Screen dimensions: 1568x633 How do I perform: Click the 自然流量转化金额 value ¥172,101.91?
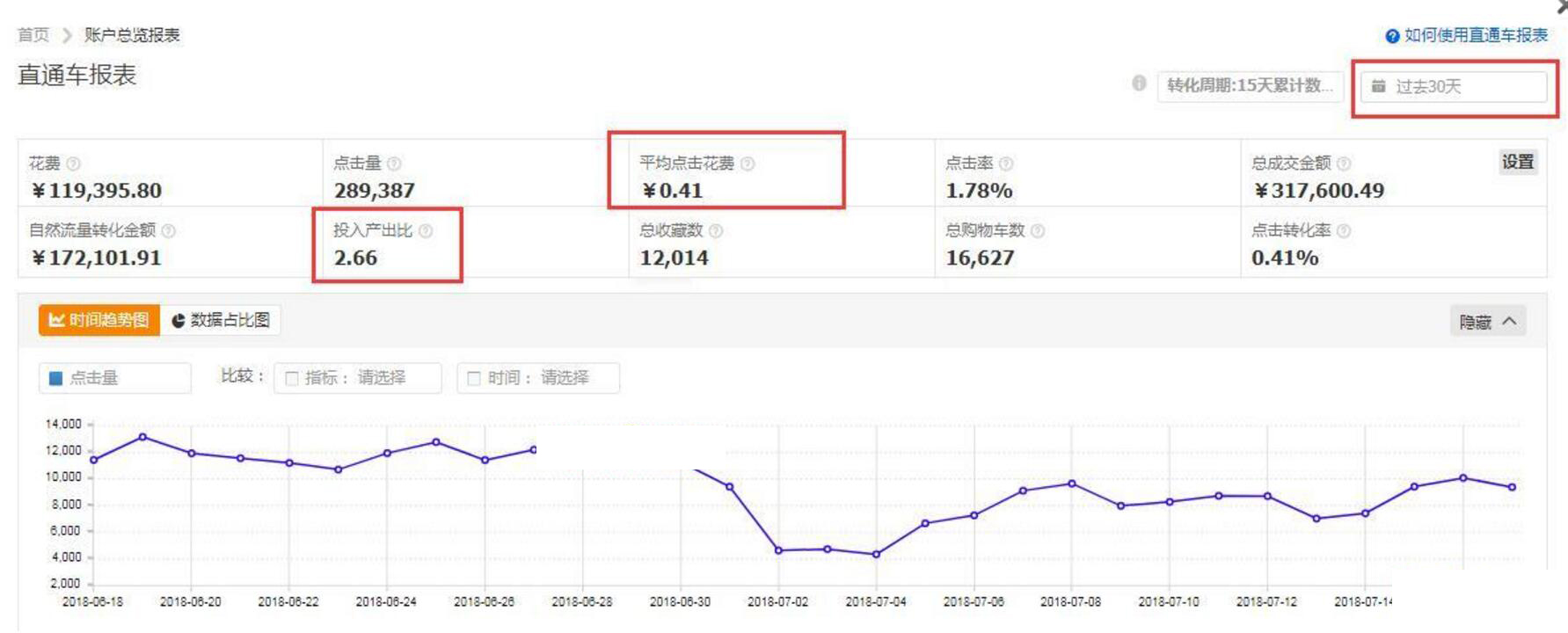point(97,258)
